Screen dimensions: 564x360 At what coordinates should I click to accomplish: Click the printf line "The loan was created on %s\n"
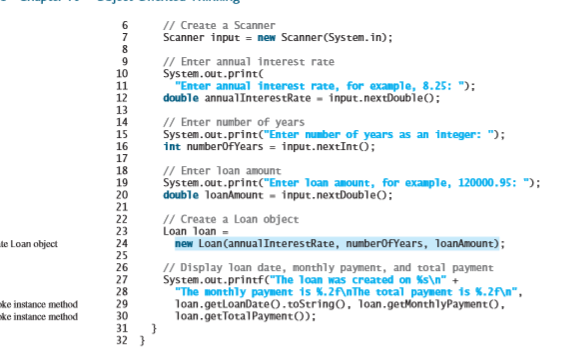click(x=310, y=280)
